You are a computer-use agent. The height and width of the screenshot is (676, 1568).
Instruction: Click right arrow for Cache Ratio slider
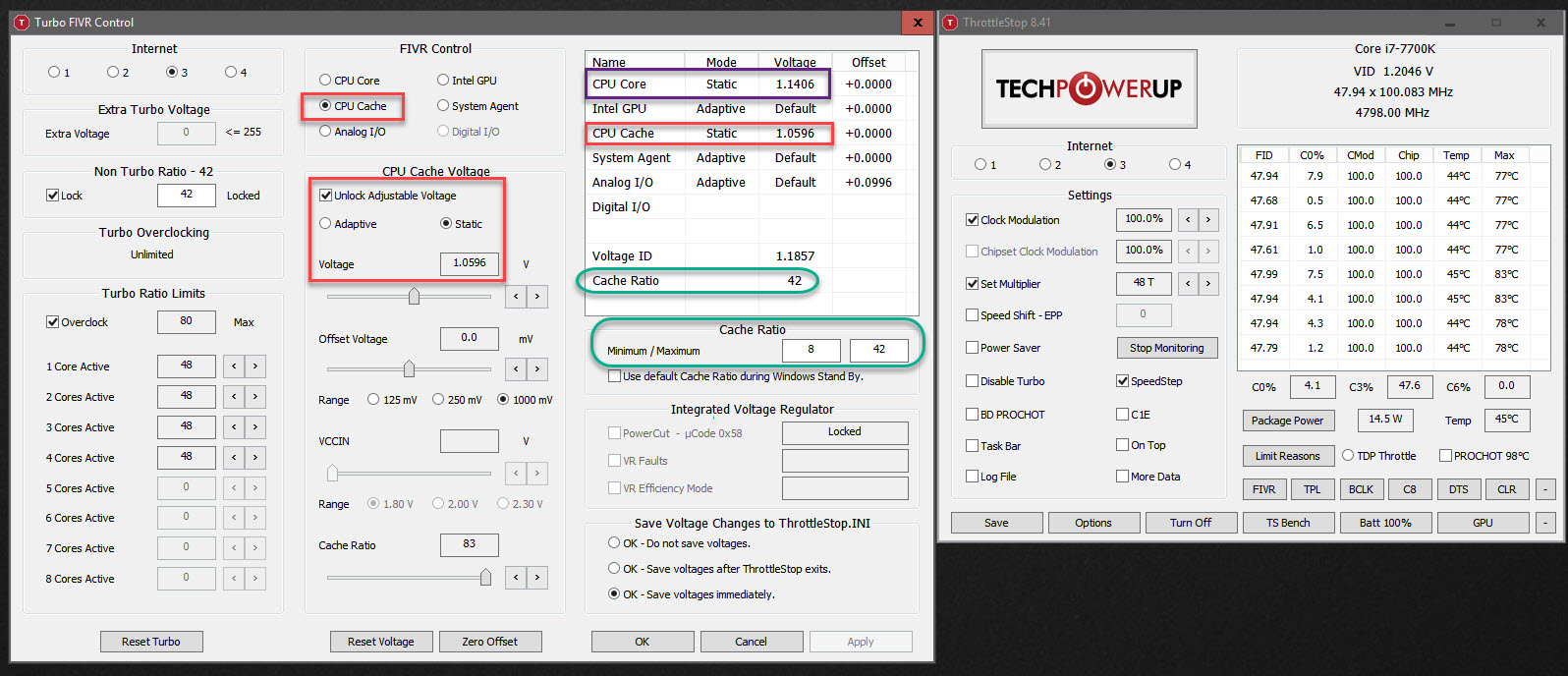coord(537,577)
